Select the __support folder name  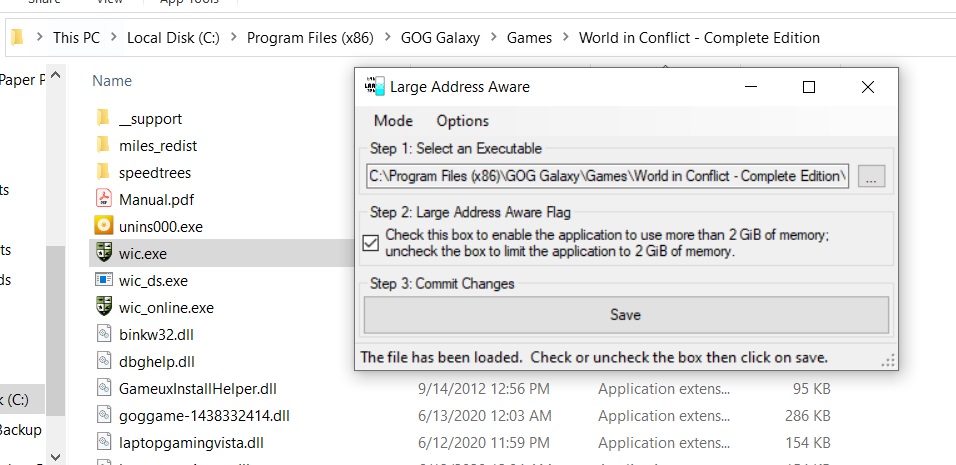click(x=151, y=119)
